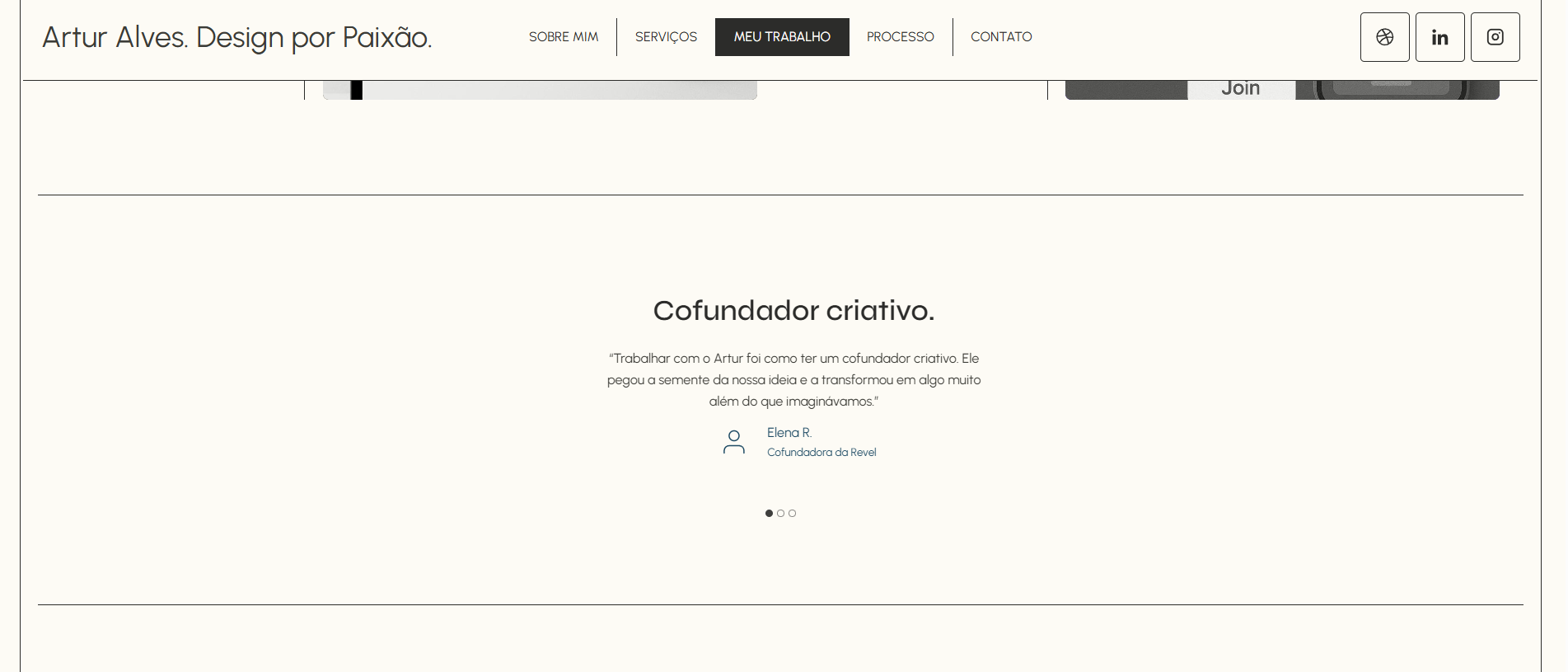Click the CONTATO navigation link
Screen dimensions: 1568x672
pos(1001,37)
